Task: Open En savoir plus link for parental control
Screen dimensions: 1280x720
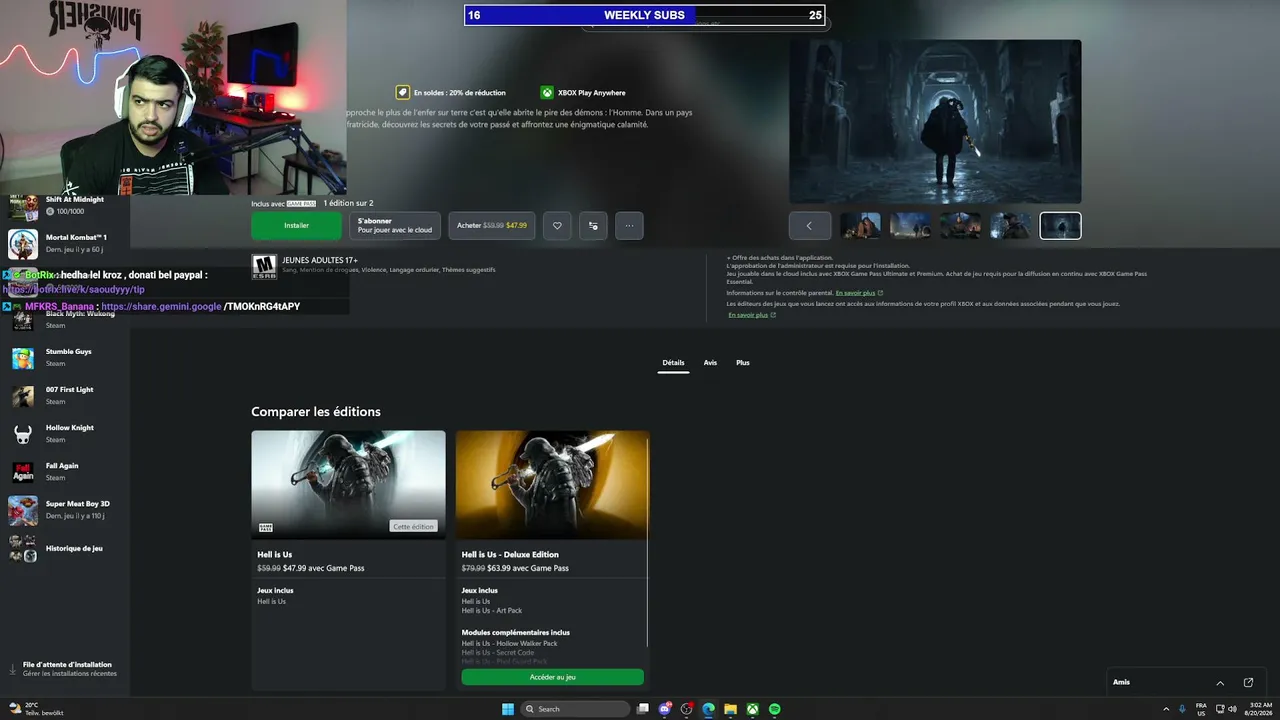Action: pyautogui.click(x=860, y=293)
